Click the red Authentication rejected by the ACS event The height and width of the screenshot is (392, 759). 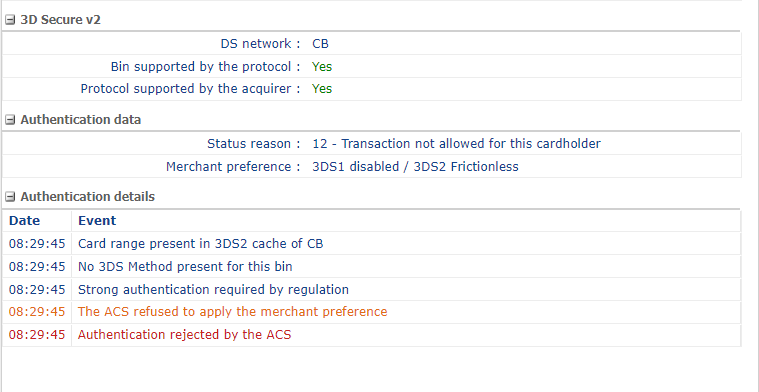click(184, 334)
